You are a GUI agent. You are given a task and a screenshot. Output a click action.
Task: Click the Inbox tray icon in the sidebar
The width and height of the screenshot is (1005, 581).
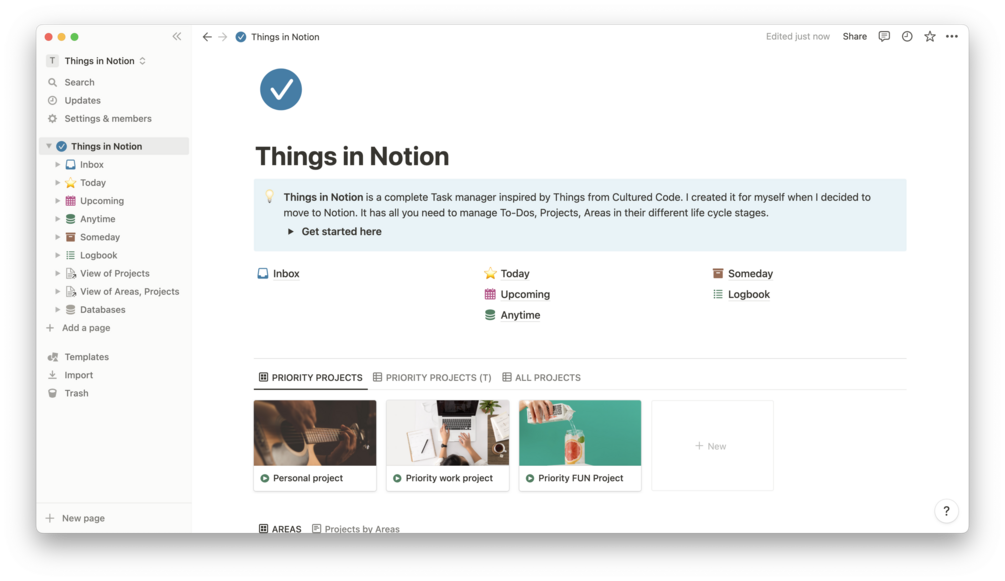click(x=71, y=165)
